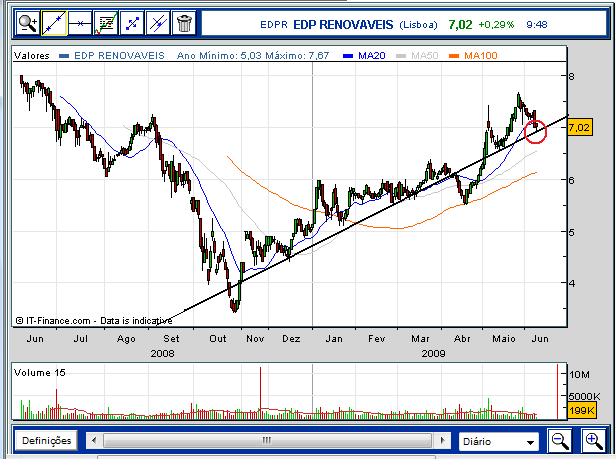Zoom out with the minus magnifier
The height and width of the screenshot is (466, 616).
(560, 440)
